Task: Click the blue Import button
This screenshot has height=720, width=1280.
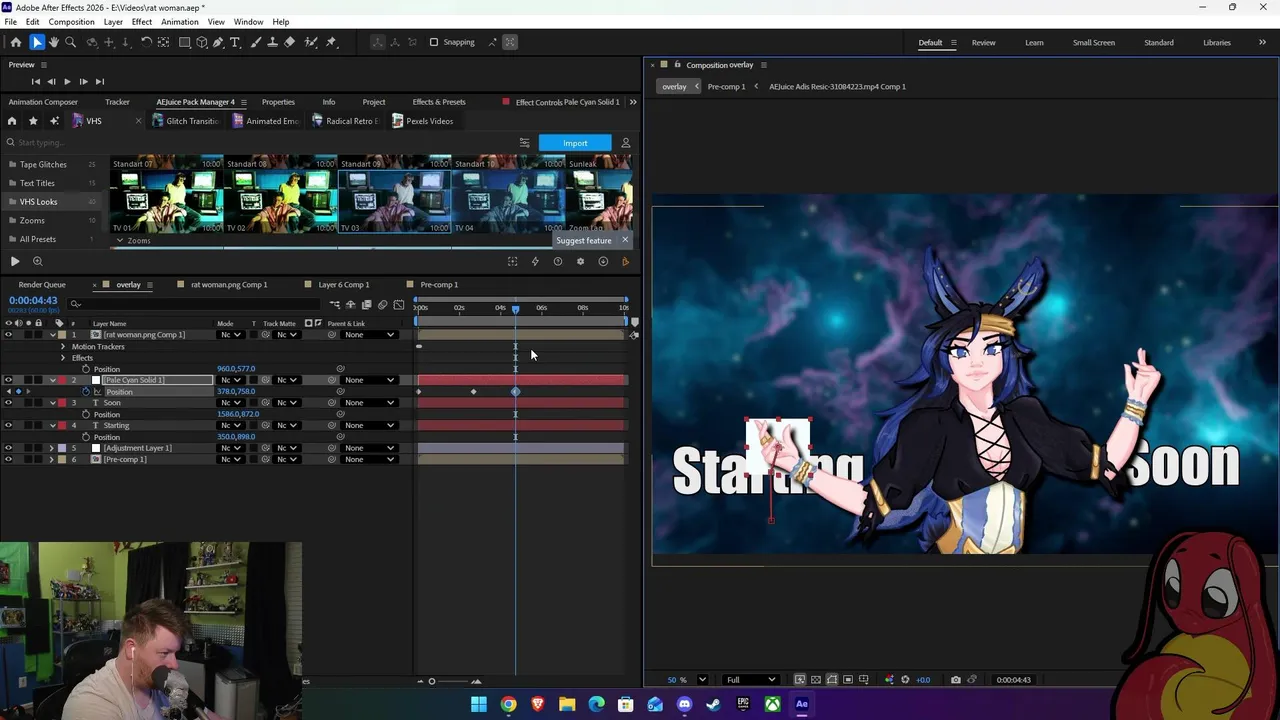Action: 575,143
